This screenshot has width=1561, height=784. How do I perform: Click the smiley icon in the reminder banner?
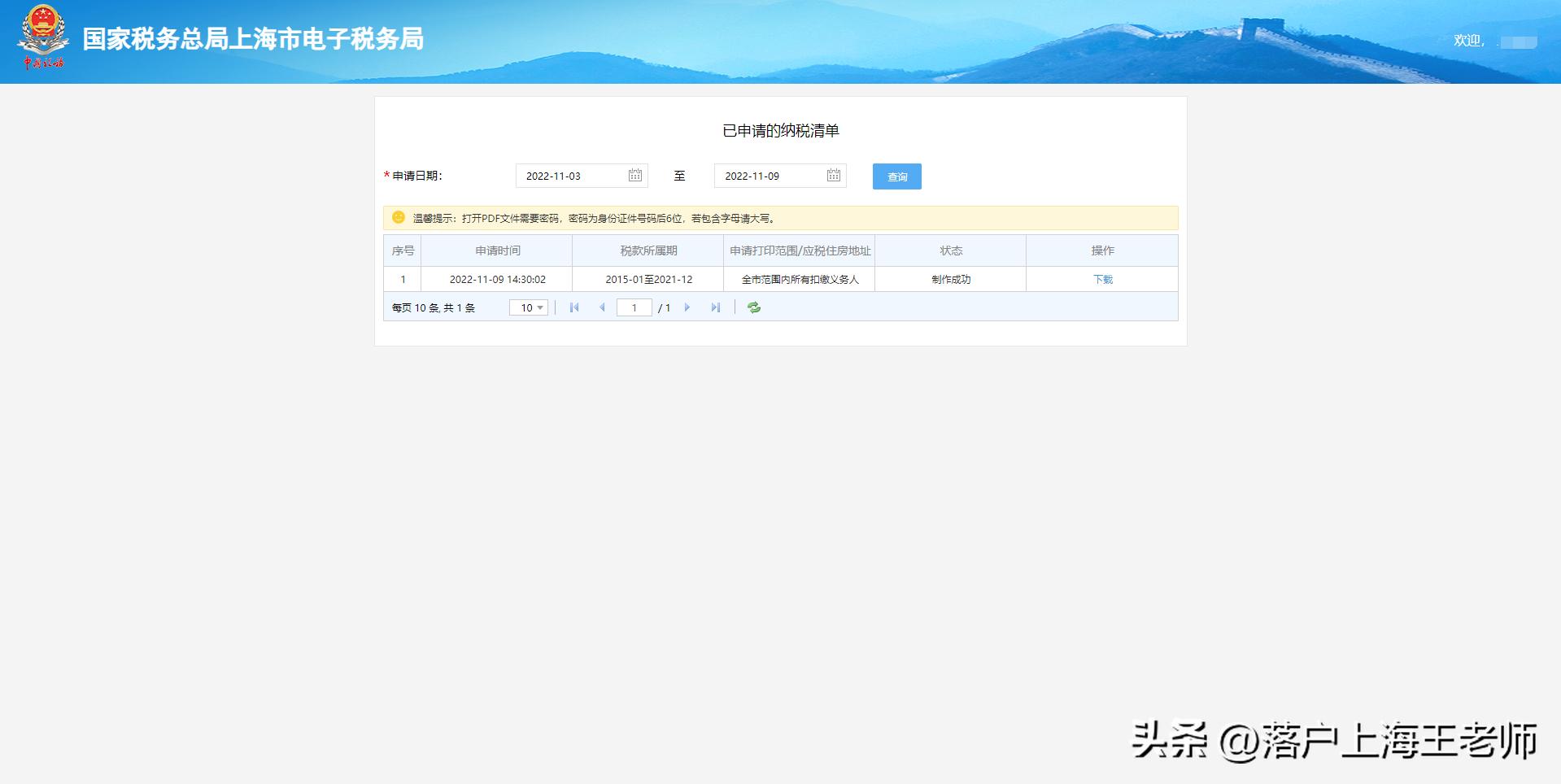(397, 217)
